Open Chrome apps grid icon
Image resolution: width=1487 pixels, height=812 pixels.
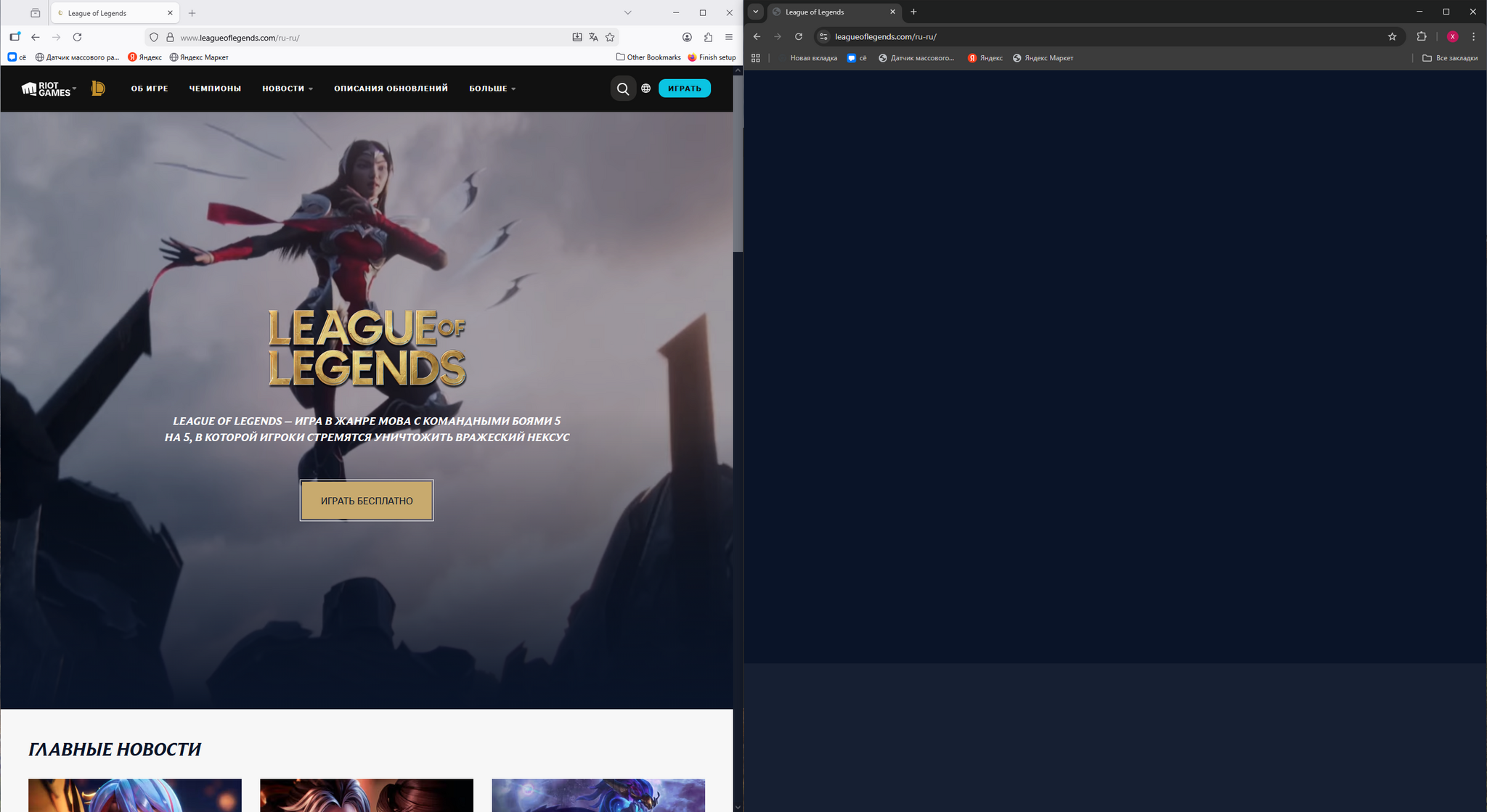tap(756, 58)
